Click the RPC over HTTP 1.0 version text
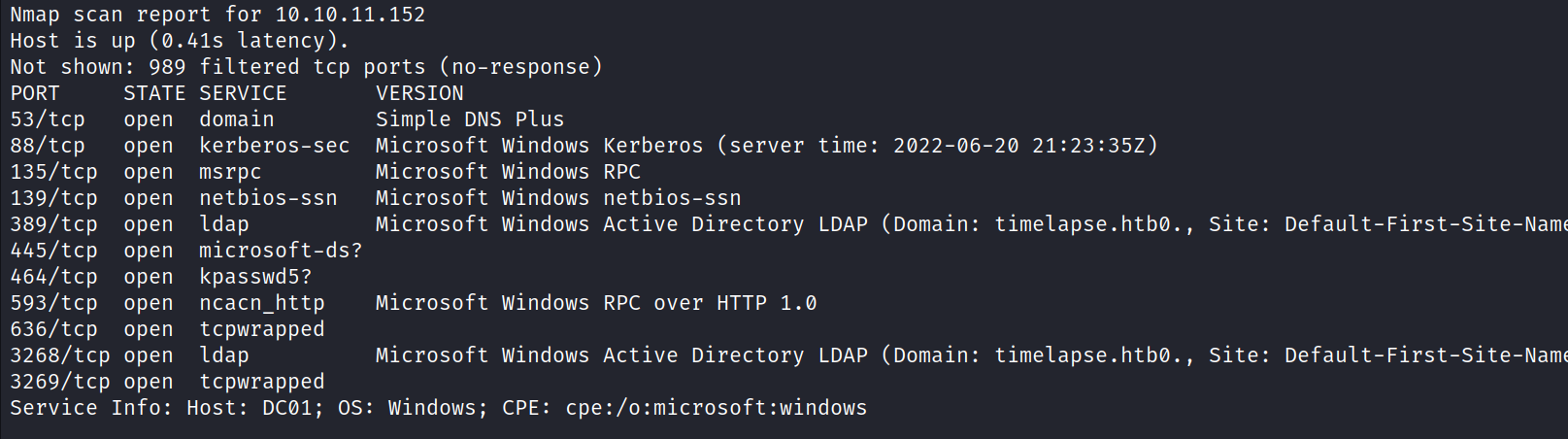Viewport: 1568px width, 439px height. [x=710, y=303]
